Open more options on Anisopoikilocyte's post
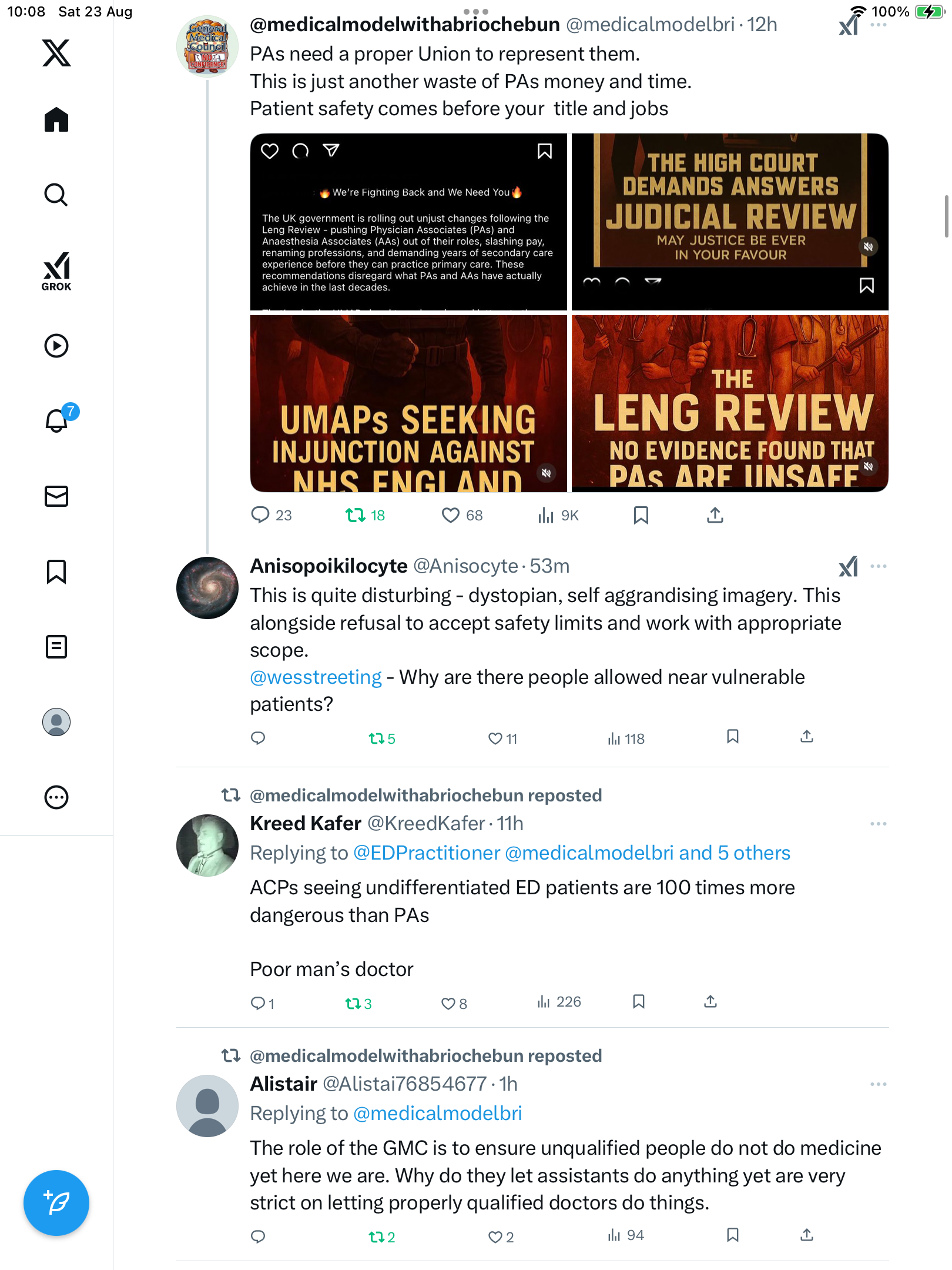The height and width of the screenshot is (1270, 952). pos(879,566)
